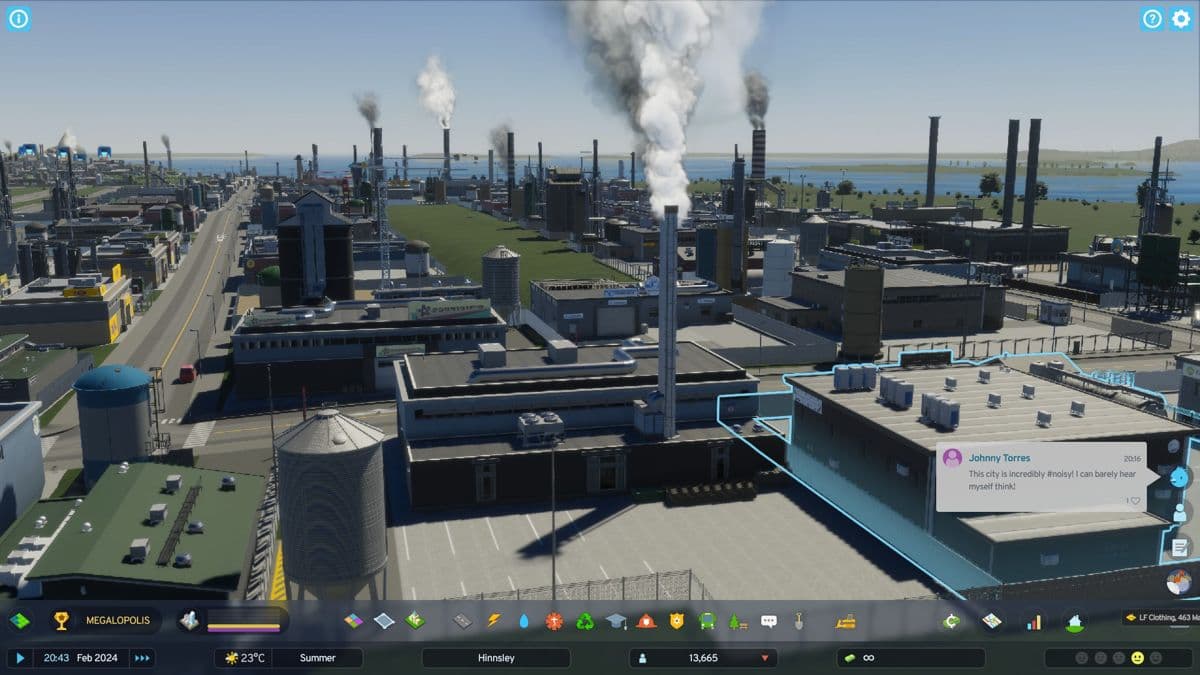Click the Summer season label
Screen dimensions: 1200x675
[318, 658]
